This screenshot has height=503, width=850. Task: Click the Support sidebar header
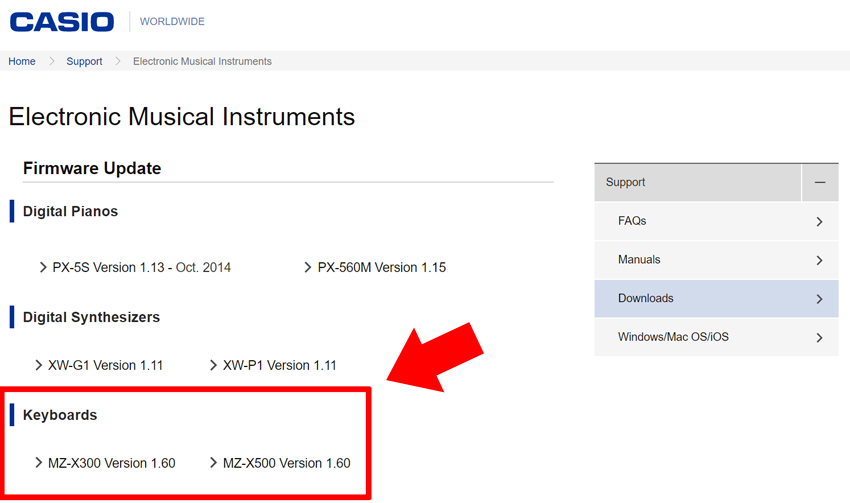tap(698, 183)
